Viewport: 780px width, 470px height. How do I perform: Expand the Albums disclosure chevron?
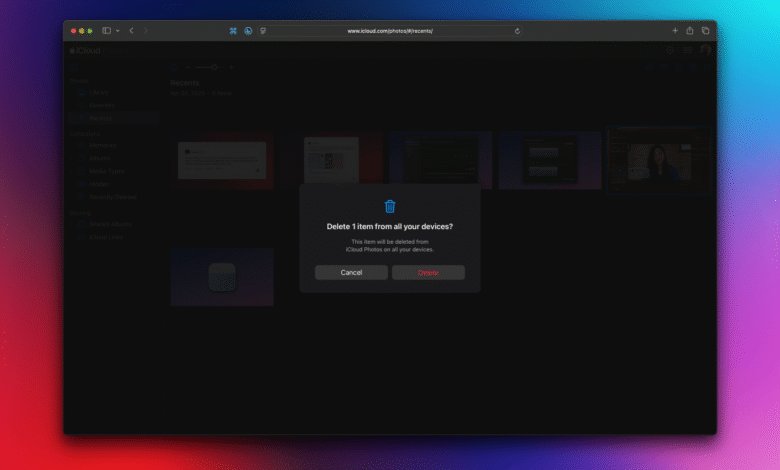73,158
